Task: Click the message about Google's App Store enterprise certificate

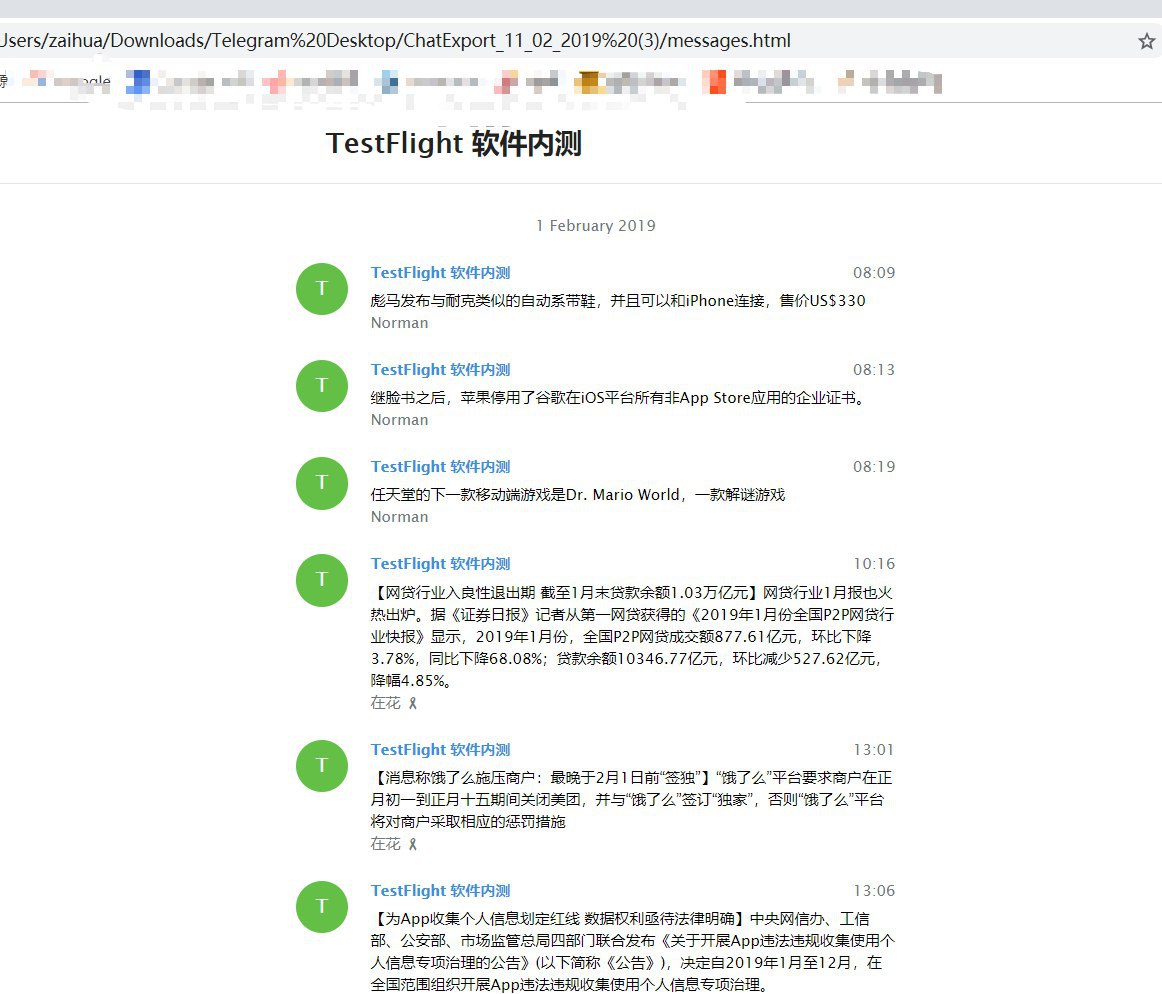Action: coord(618,398)
